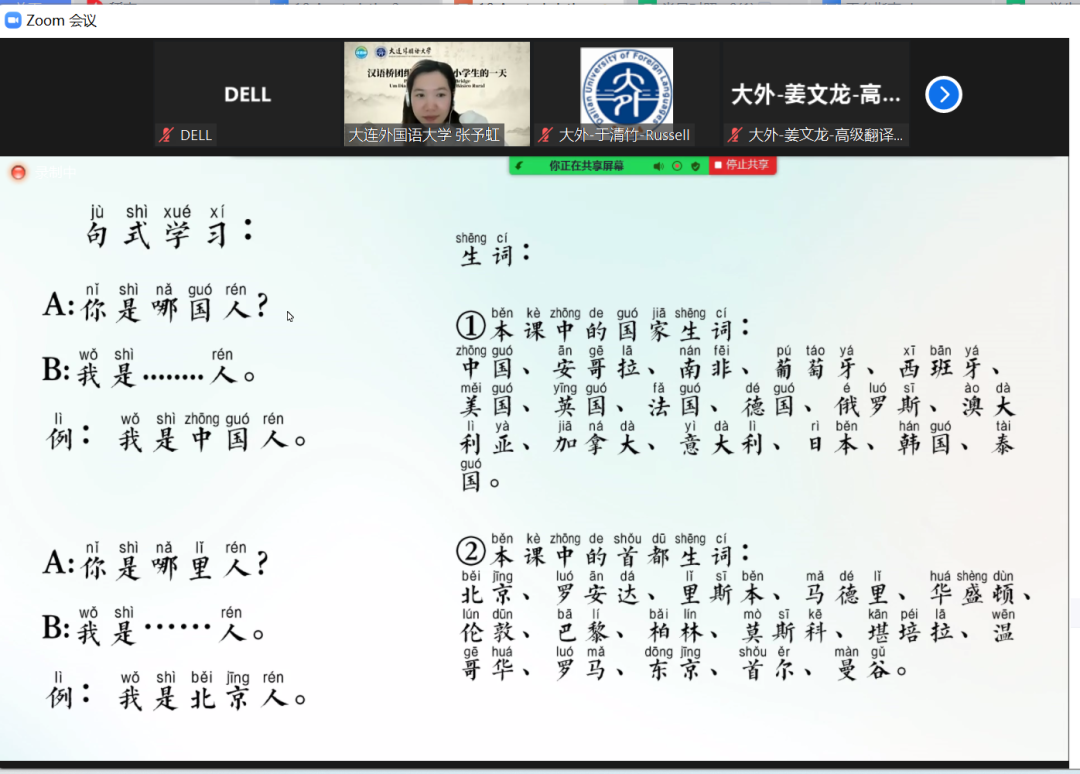This screenshot has width=1080, height=774.
Task: Click the red recording indicator on the green bar
Action: coord(677,166)
